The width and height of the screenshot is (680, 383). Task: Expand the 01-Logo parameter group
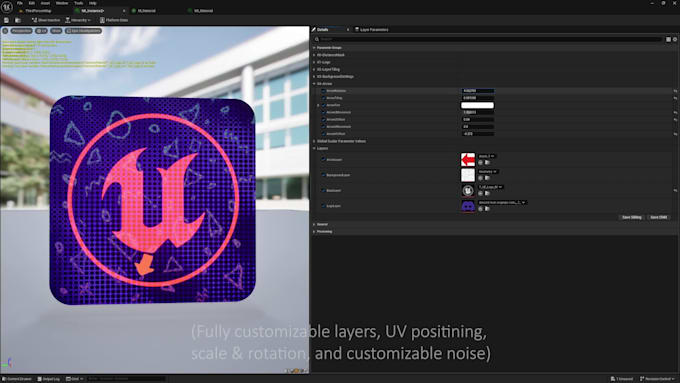(314, 62)
